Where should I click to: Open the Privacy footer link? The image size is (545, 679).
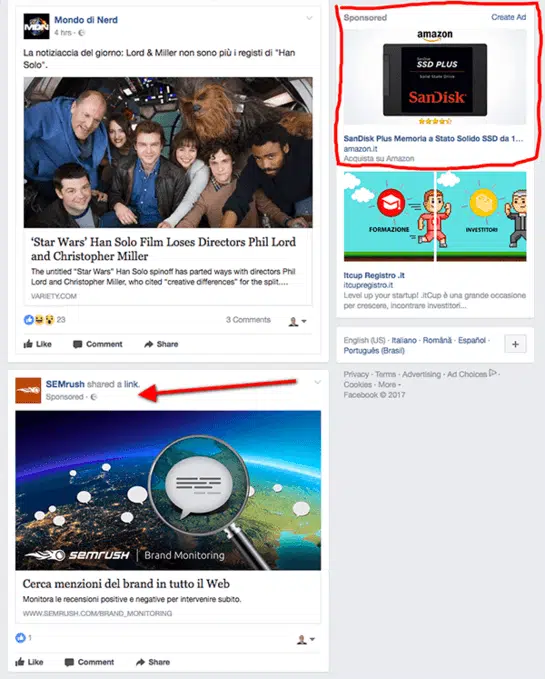356,374
